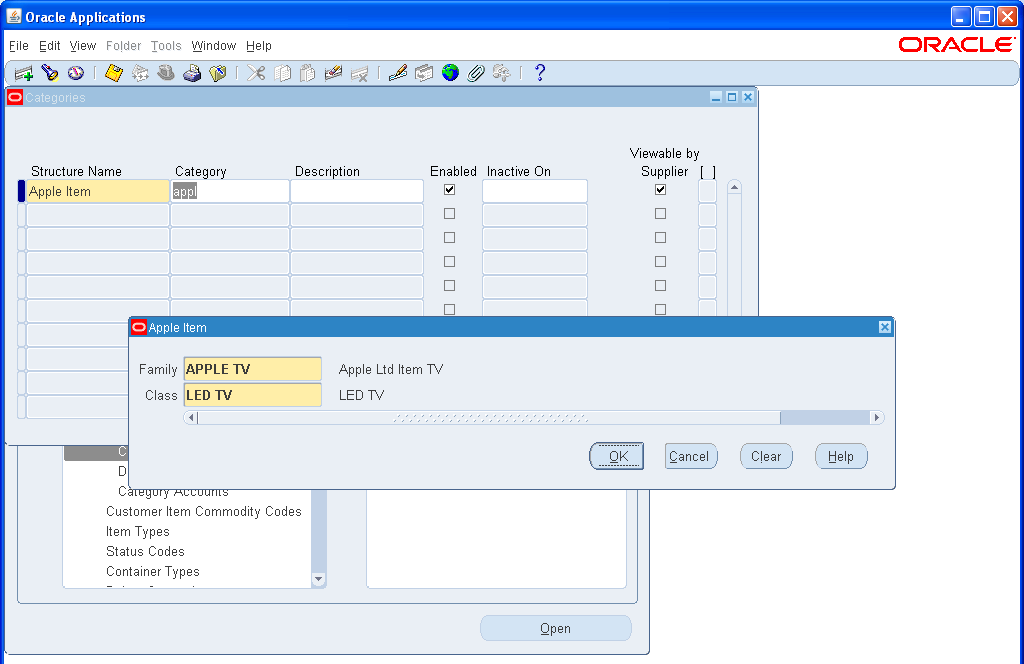Click the Cut scissors icon
This screenshot has height=664, width=1024.
coord(256,73)
